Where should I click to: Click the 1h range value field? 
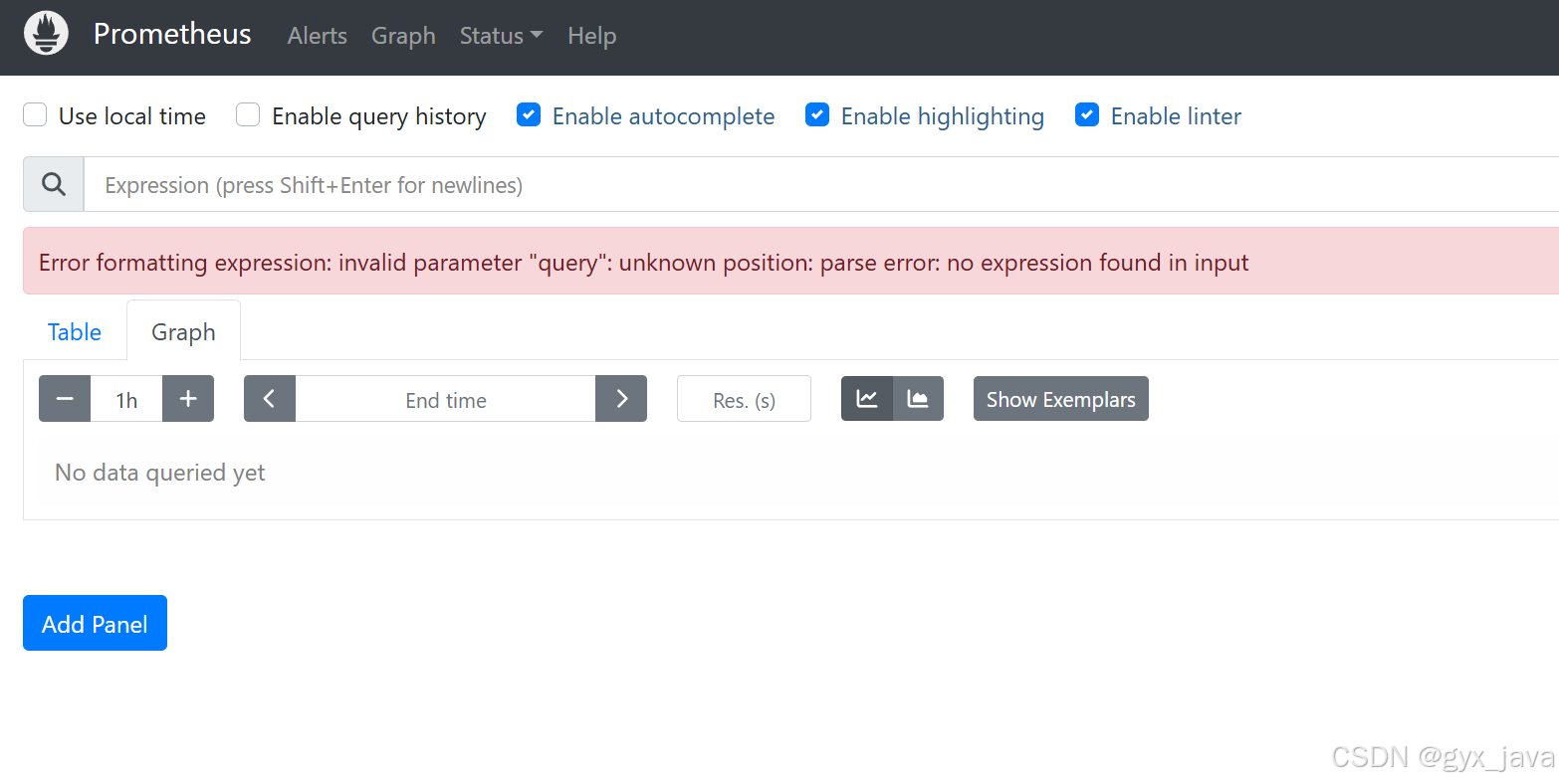click(126, 399)
